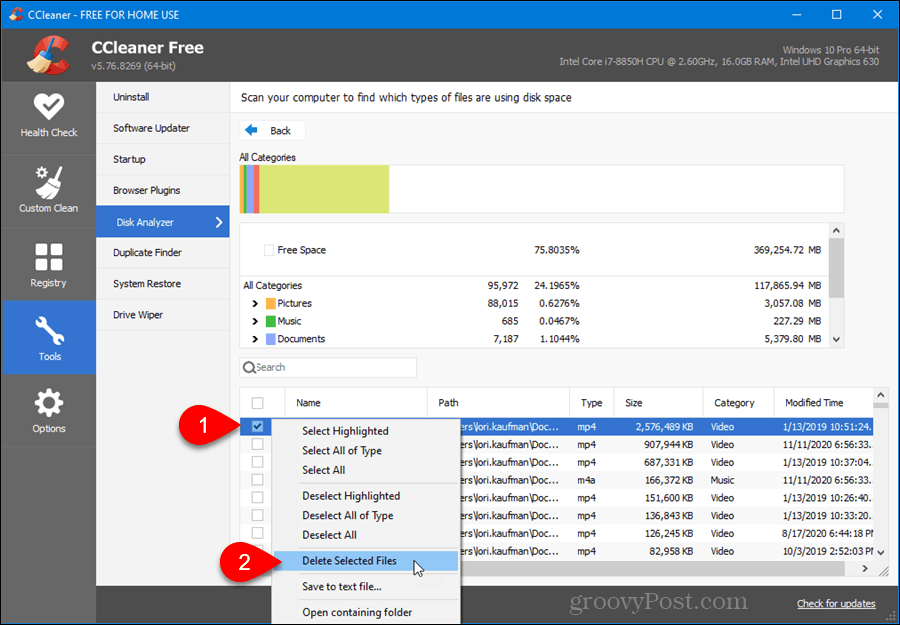Screen dimensions: 900x625
Task: Click the yellow segment of usage bar
Action: click(324, 189)
